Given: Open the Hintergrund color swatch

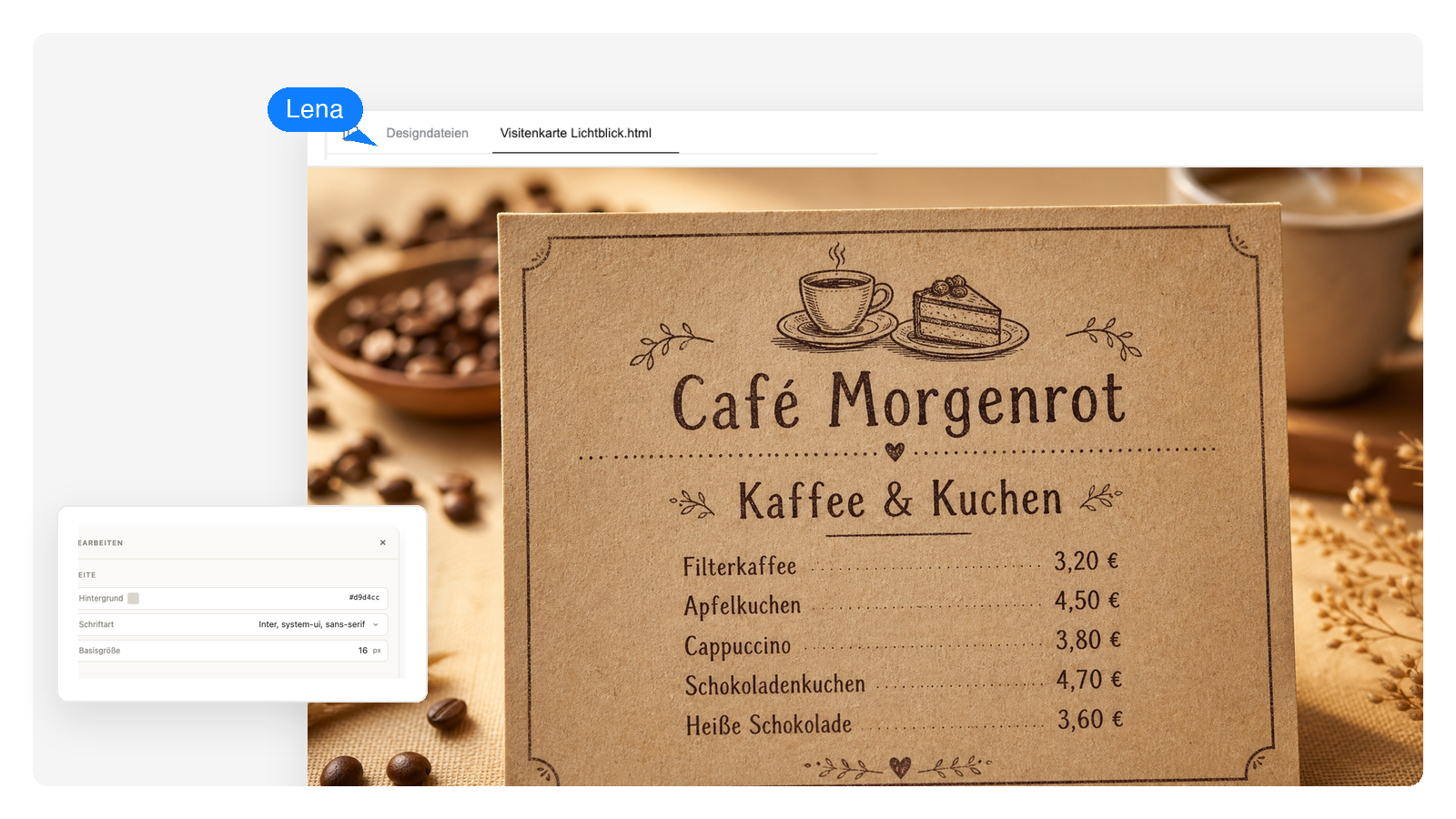Looking at the screenshot, I should 133,598.
